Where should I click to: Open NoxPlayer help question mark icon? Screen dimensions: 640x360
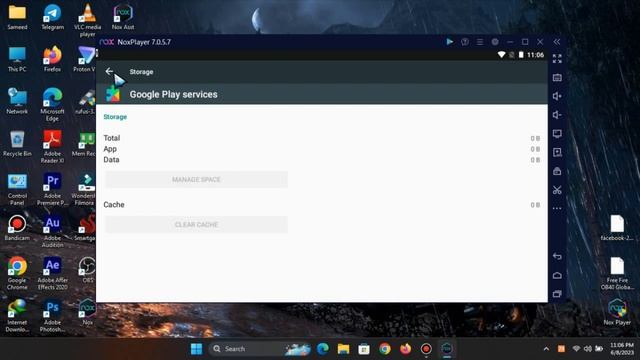click(x=465, y=42)
